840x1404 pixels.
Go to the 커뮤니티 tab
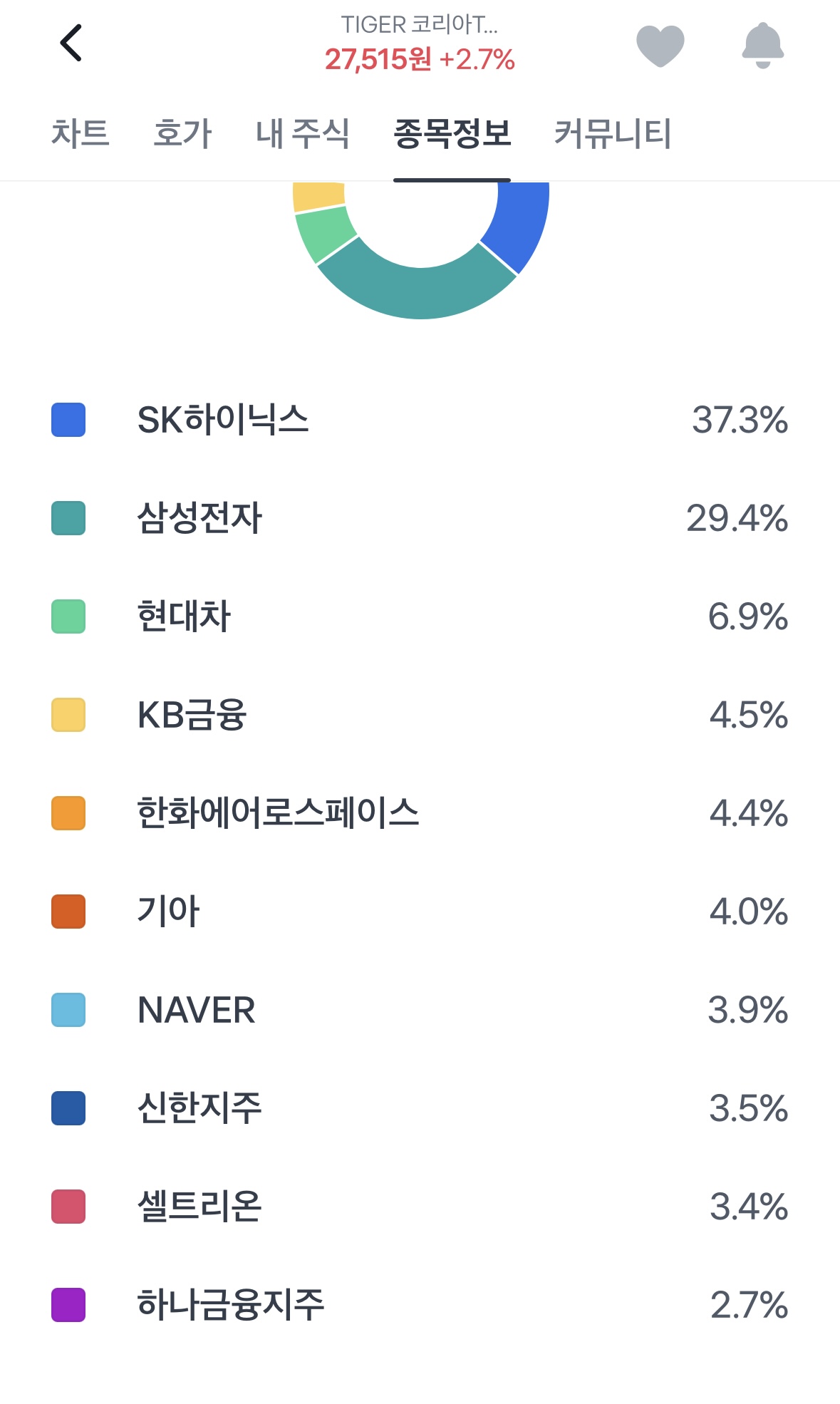613,134
